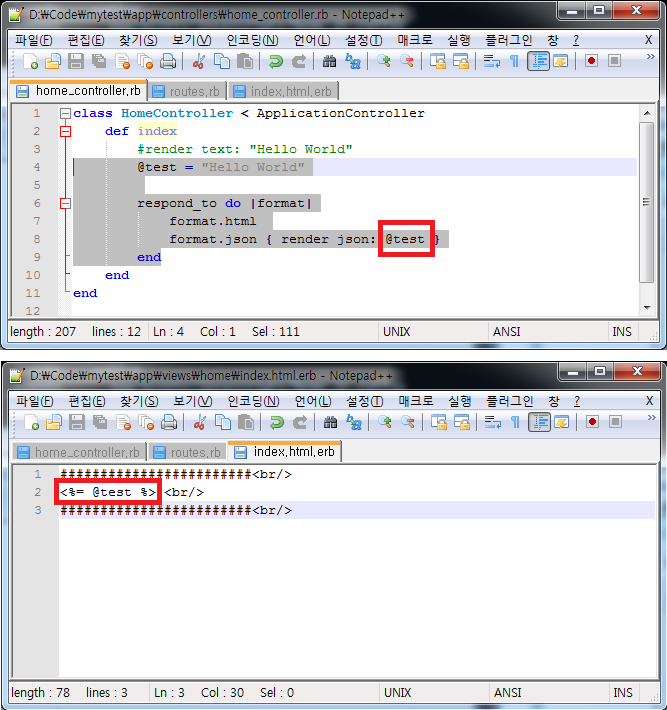Click Undo arrow in index.html.erb window

pos(276,422)
